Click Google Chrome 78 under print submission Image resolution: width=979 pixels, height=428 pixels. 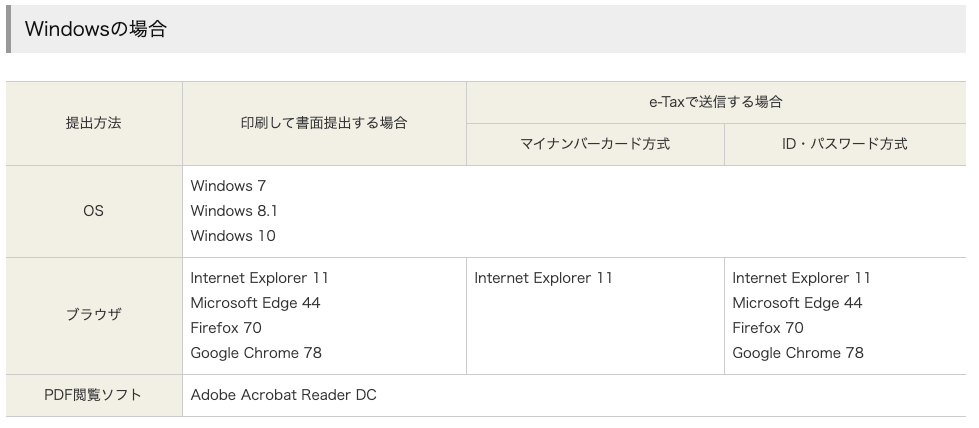coord(256,353)
